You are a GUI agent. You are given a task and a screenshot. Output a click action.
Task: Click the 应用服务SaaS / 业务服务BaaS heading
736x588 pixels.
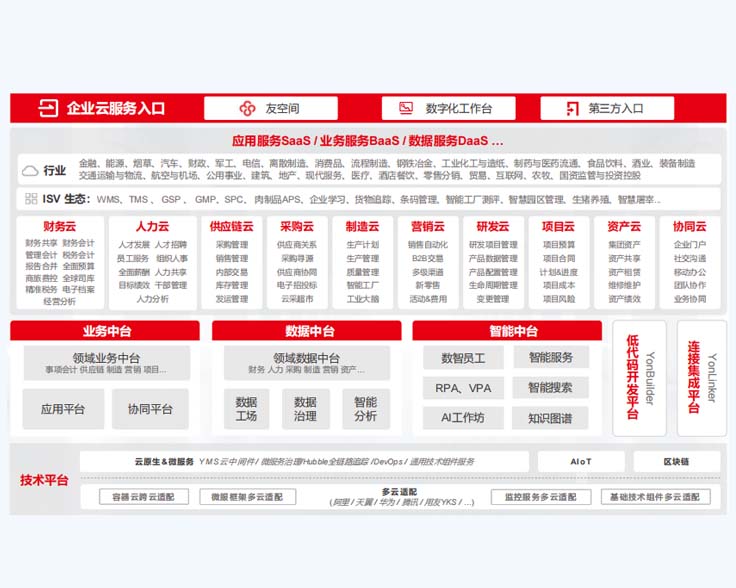pyautogui.click(x=367, y=141)
